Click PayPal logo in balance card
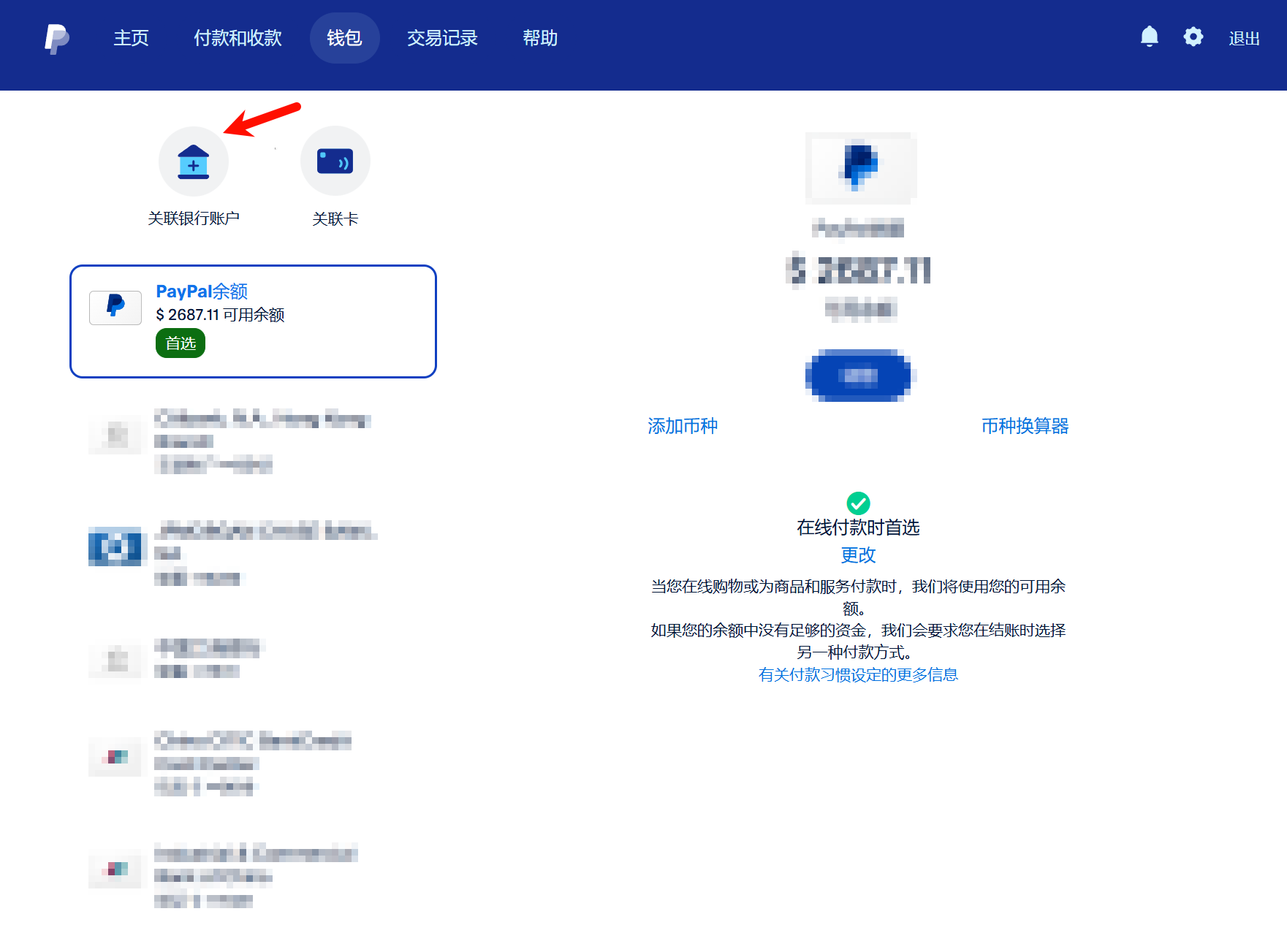 point(115,308)
